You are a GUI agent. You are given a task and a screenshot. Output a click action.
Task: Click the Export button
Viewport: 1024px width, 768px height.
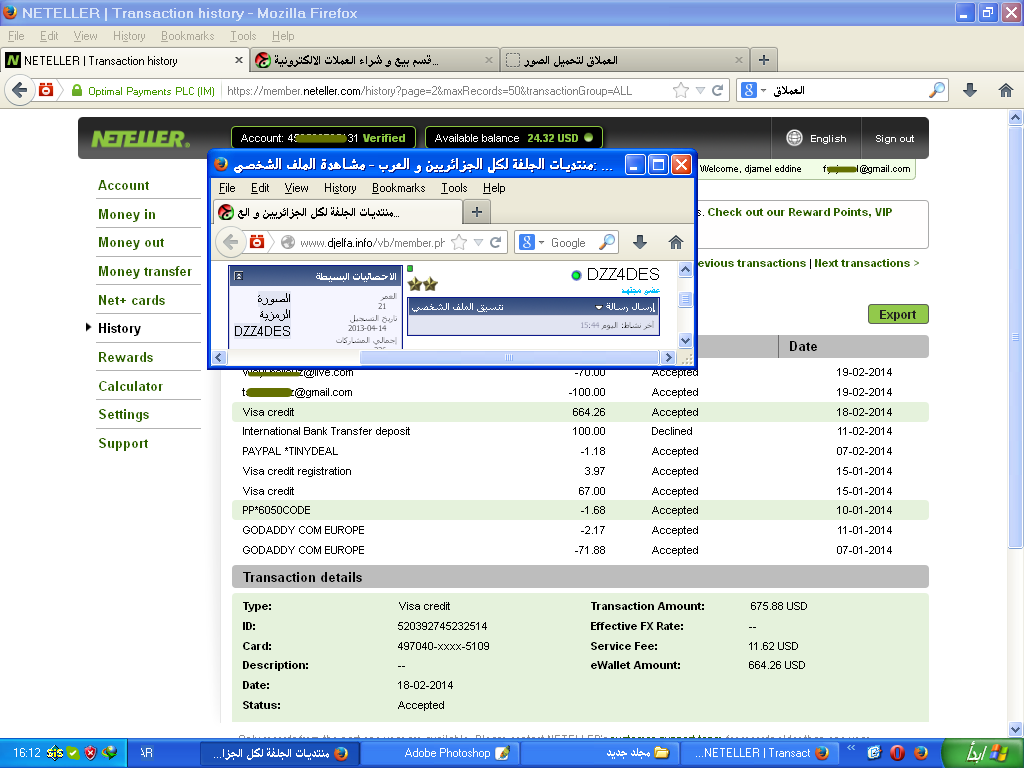(897, 314)
